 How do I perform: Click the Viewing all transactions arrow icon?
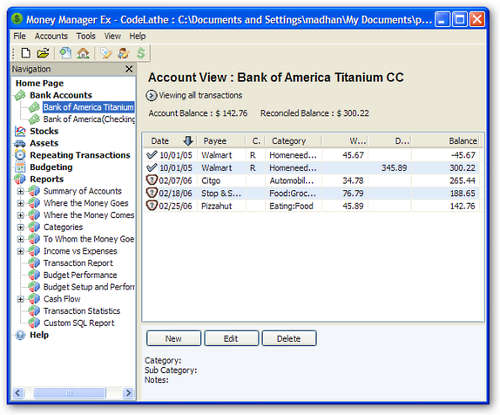click(151, 96)
